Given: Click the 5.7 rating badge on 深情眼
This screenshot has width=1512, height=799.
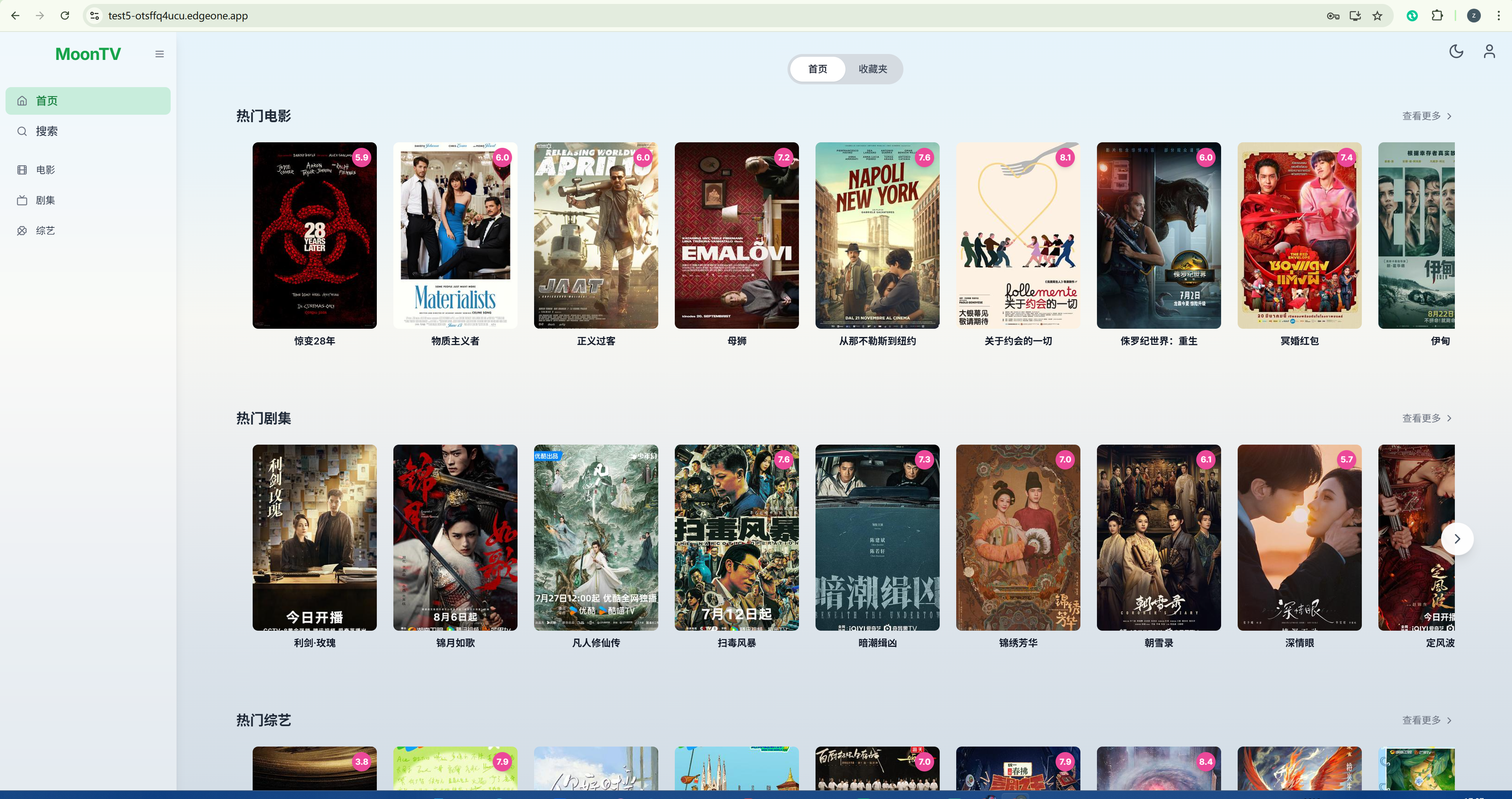Looking at the screenshot, I should (x=1346, y=460).
